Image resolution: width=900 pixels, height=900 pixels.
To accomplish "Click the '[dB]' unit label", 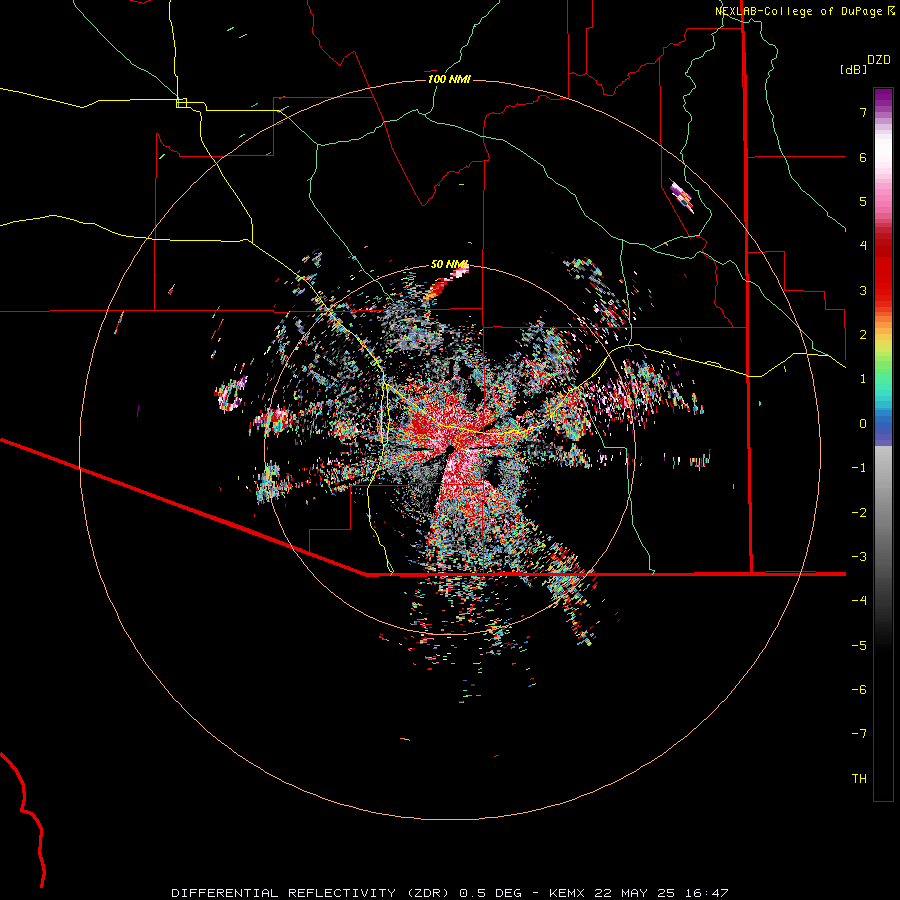I will coord(854,69).
